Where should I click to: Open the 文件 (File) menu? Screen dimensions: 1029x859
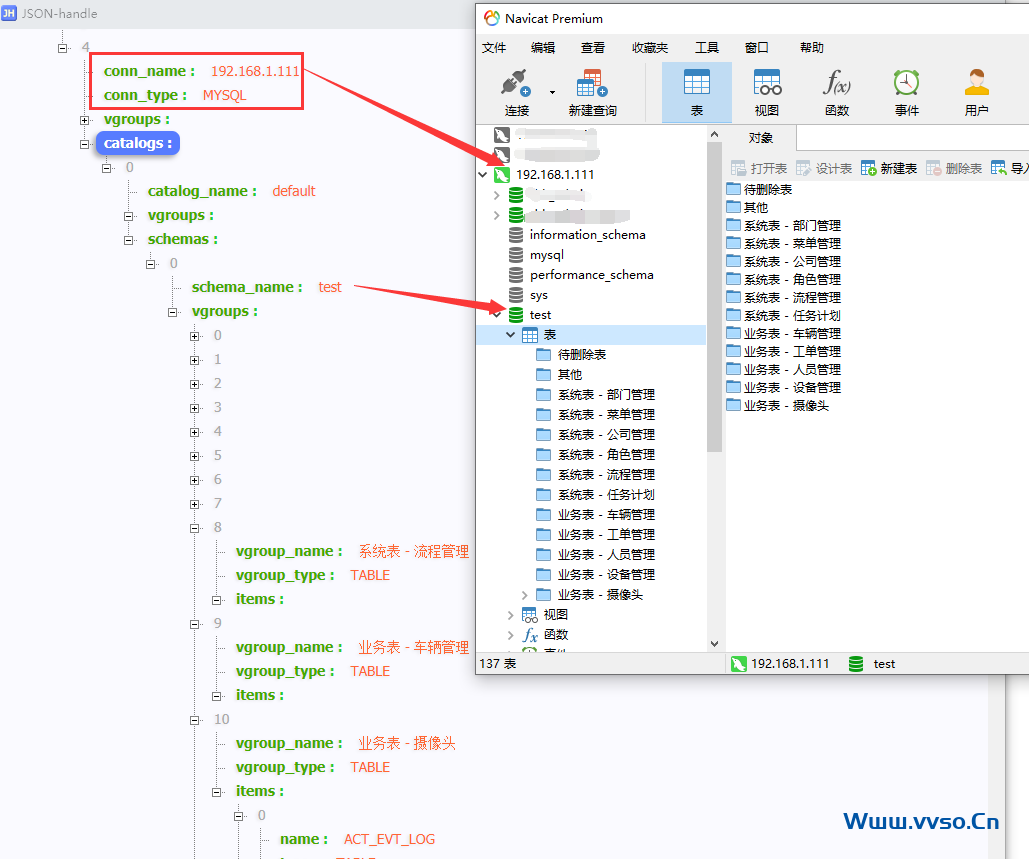pos(494,47)
